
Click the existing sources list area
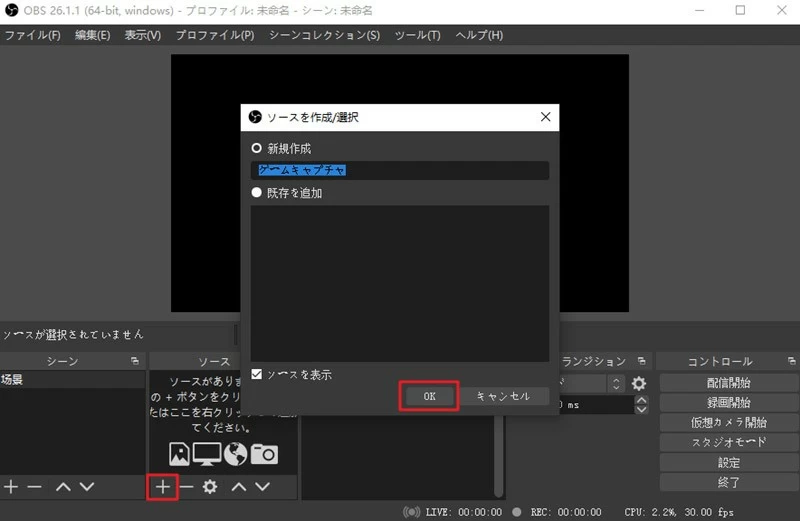tap(400, 284)
